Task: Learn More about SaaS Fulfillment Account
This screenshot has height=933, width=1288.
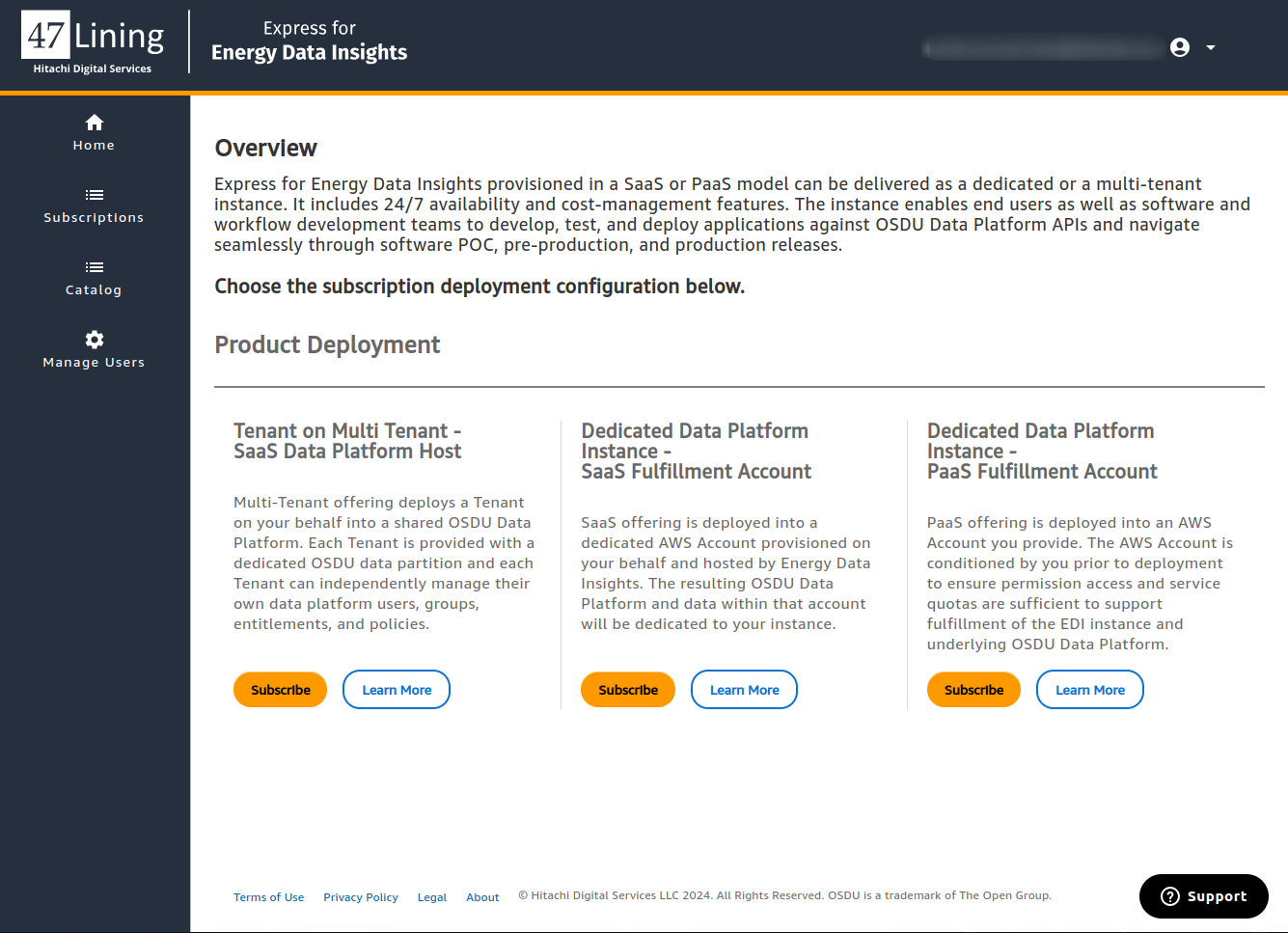Action: [744, 690]
